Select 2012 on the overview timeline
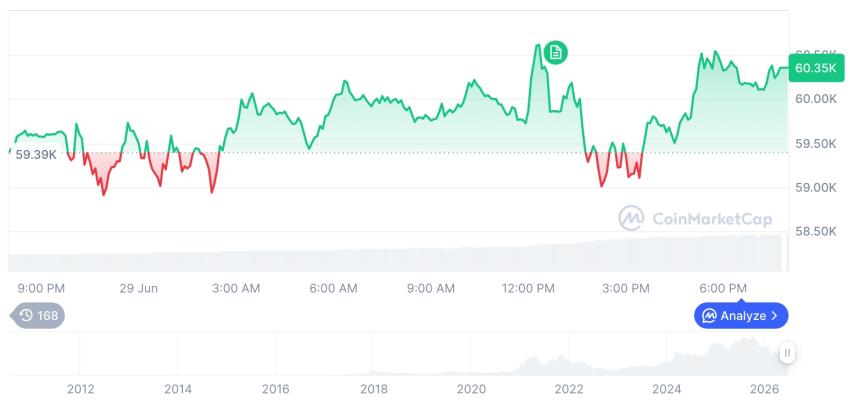Screen dimensions: 860x401 (x=81, y=389)
